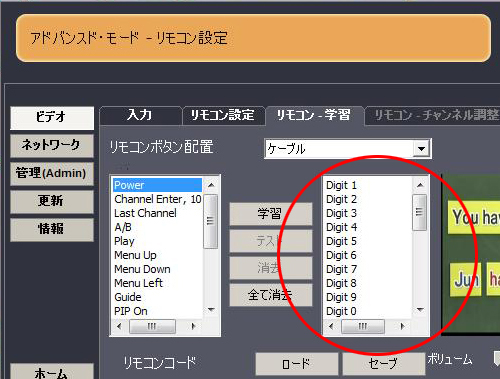Image resolution: width=500 pixels, height=379 pixels.
Task: Click left arrow of Power list horizontal scrollbar
Action: pos(120,326)
